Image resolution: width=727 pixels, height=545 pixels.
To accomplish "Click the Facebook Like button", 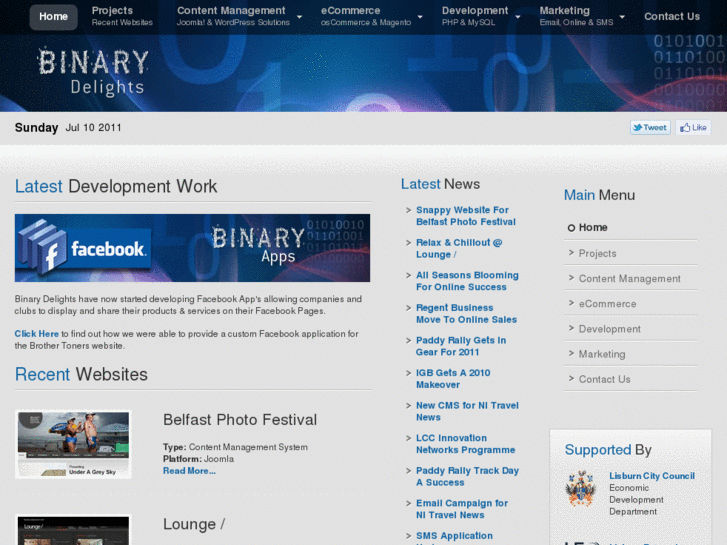I will [x=693, y=128].
